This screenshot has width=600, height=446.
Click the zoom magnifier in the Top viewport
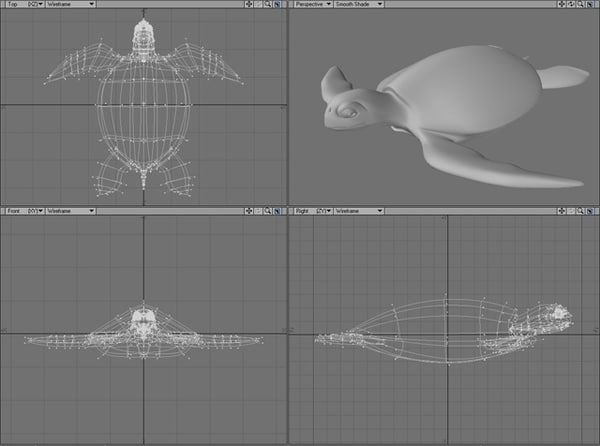click(268, 5)
